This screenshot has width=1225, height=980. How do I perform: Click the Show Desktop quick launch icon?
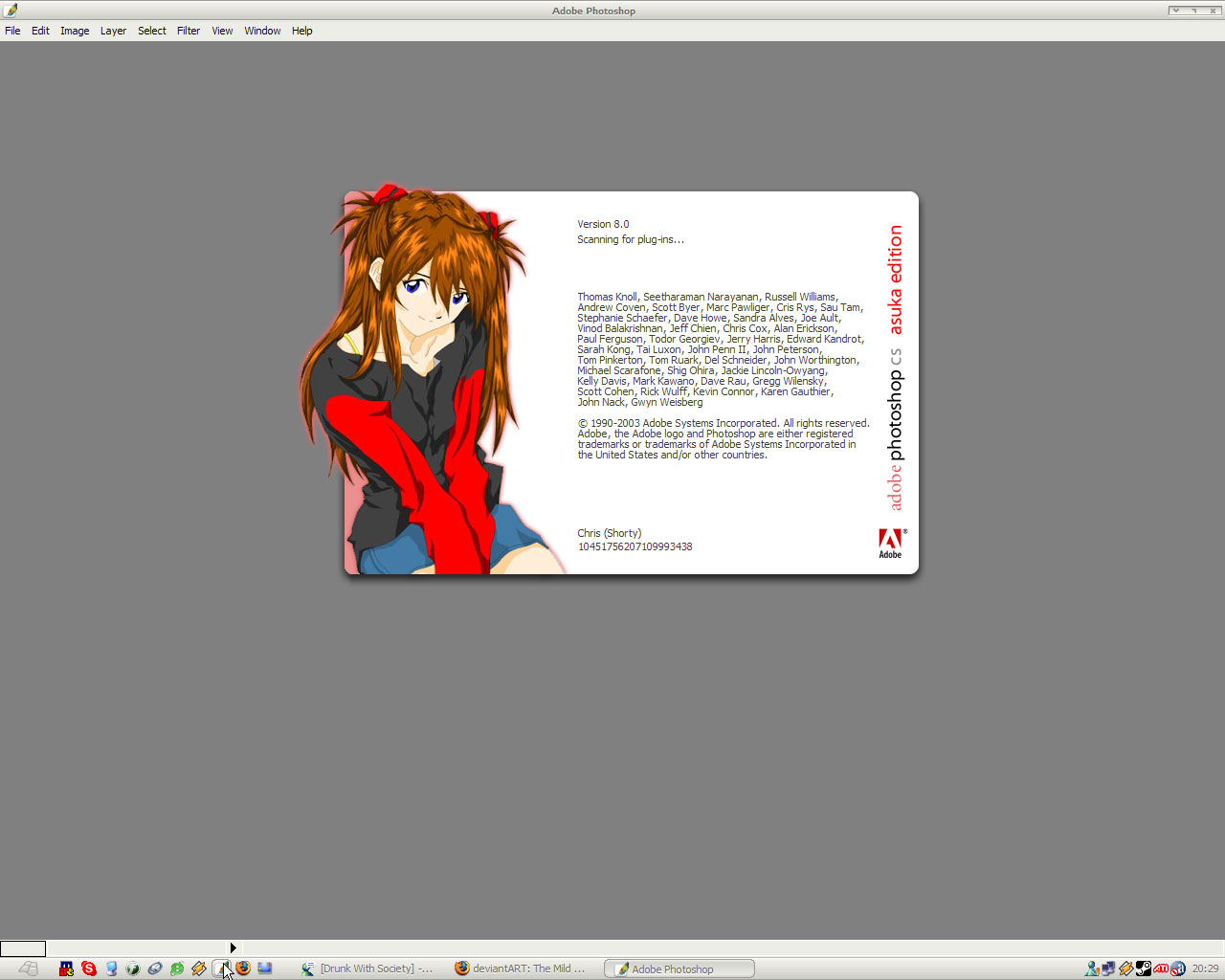[265, 969]
